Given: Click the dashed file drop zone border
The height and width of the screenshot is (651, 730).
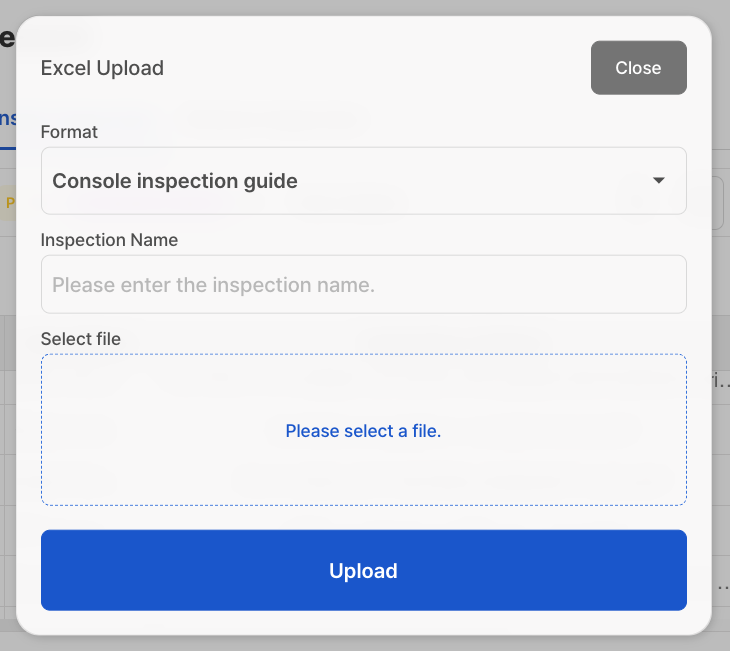Looking at the screenshot, I should (363, 355).
